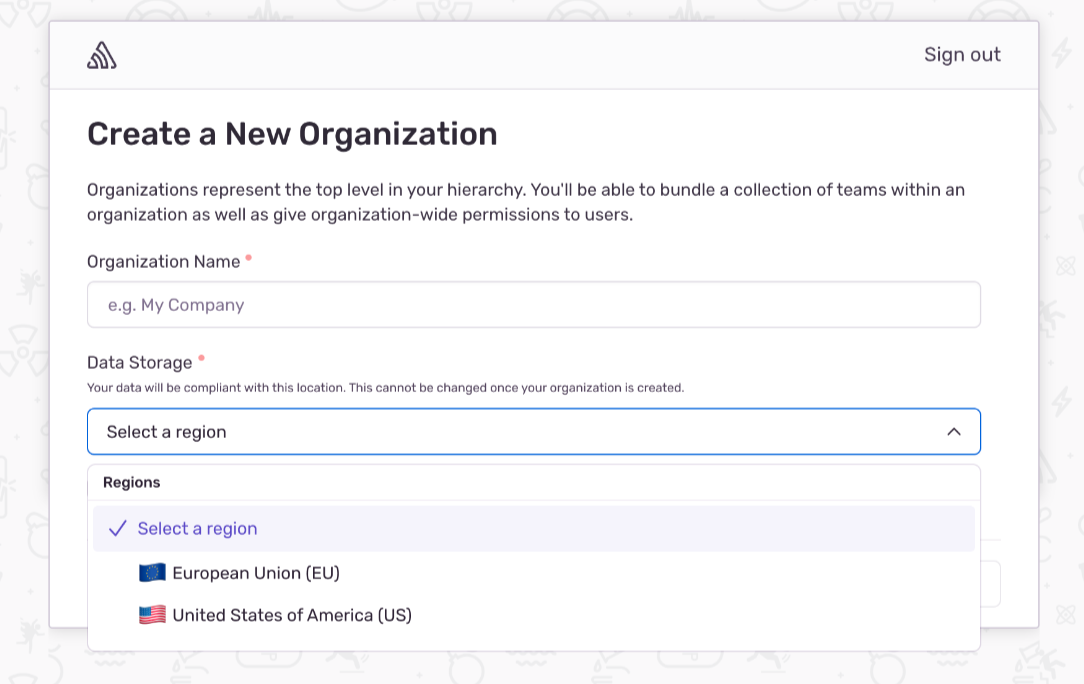Click the organizations description paragraph
The image size is (1084, 684).
coord(525,202)
